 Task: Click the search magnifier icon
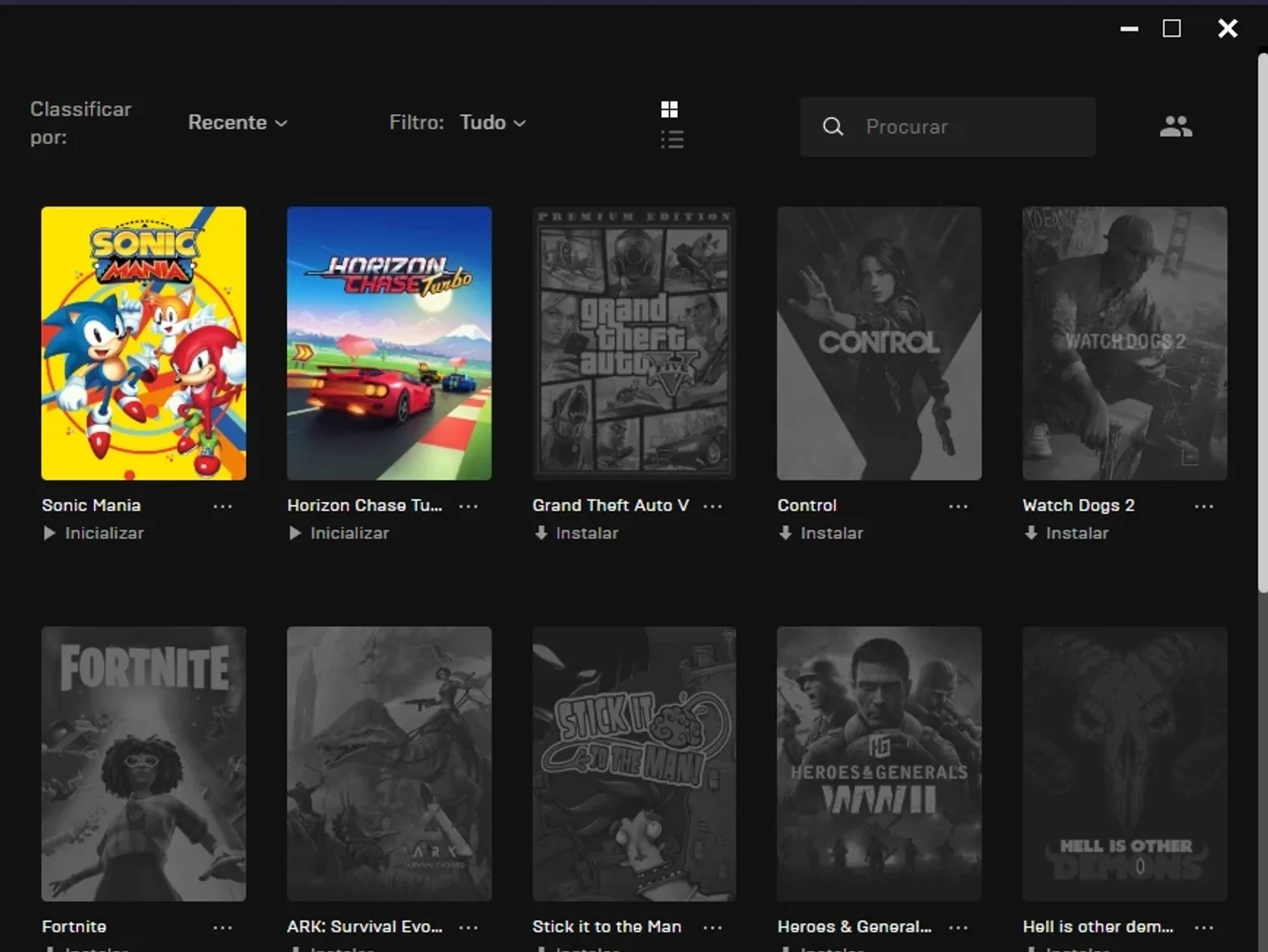pyautogui.click(x=832, y=127)
